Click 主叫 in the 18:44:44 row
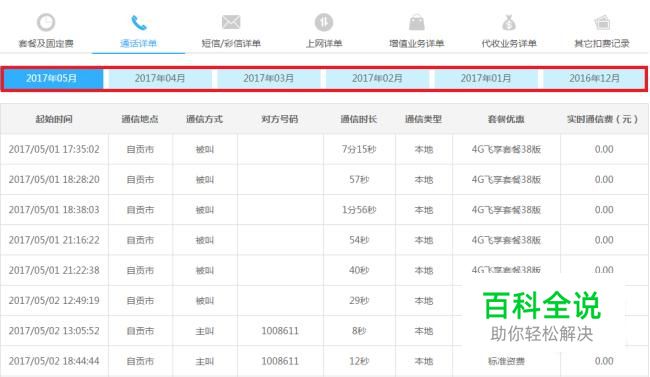This screenshot has width=650, height=377. coord(205,361)
